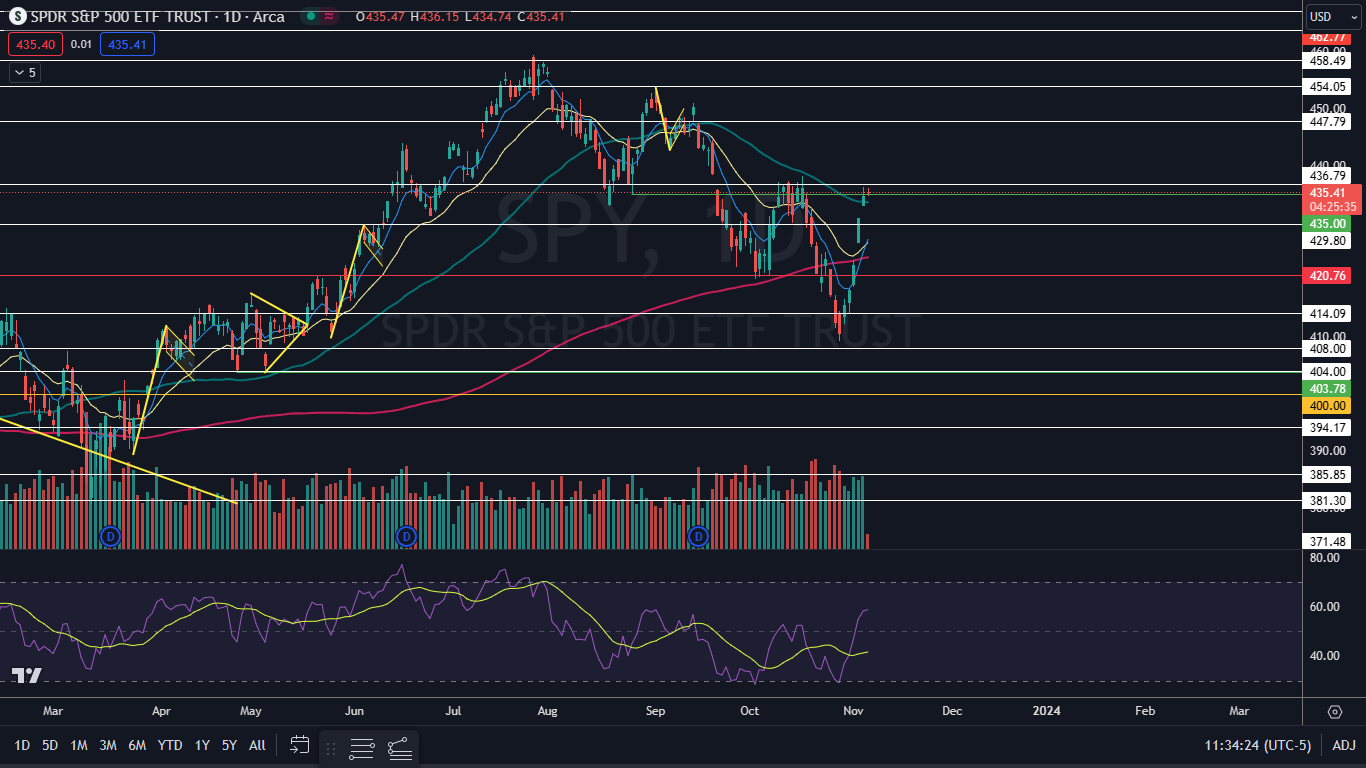The height and width of the screenshot is (768, 1366).
Task: Click the orange 400.00 price axis label
Action: [1329, 405]
